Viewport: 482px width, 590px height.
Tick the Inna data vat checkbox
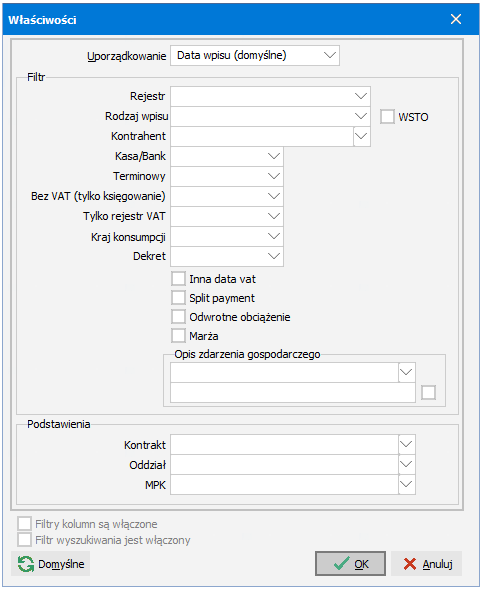click(x=178, y=279)
